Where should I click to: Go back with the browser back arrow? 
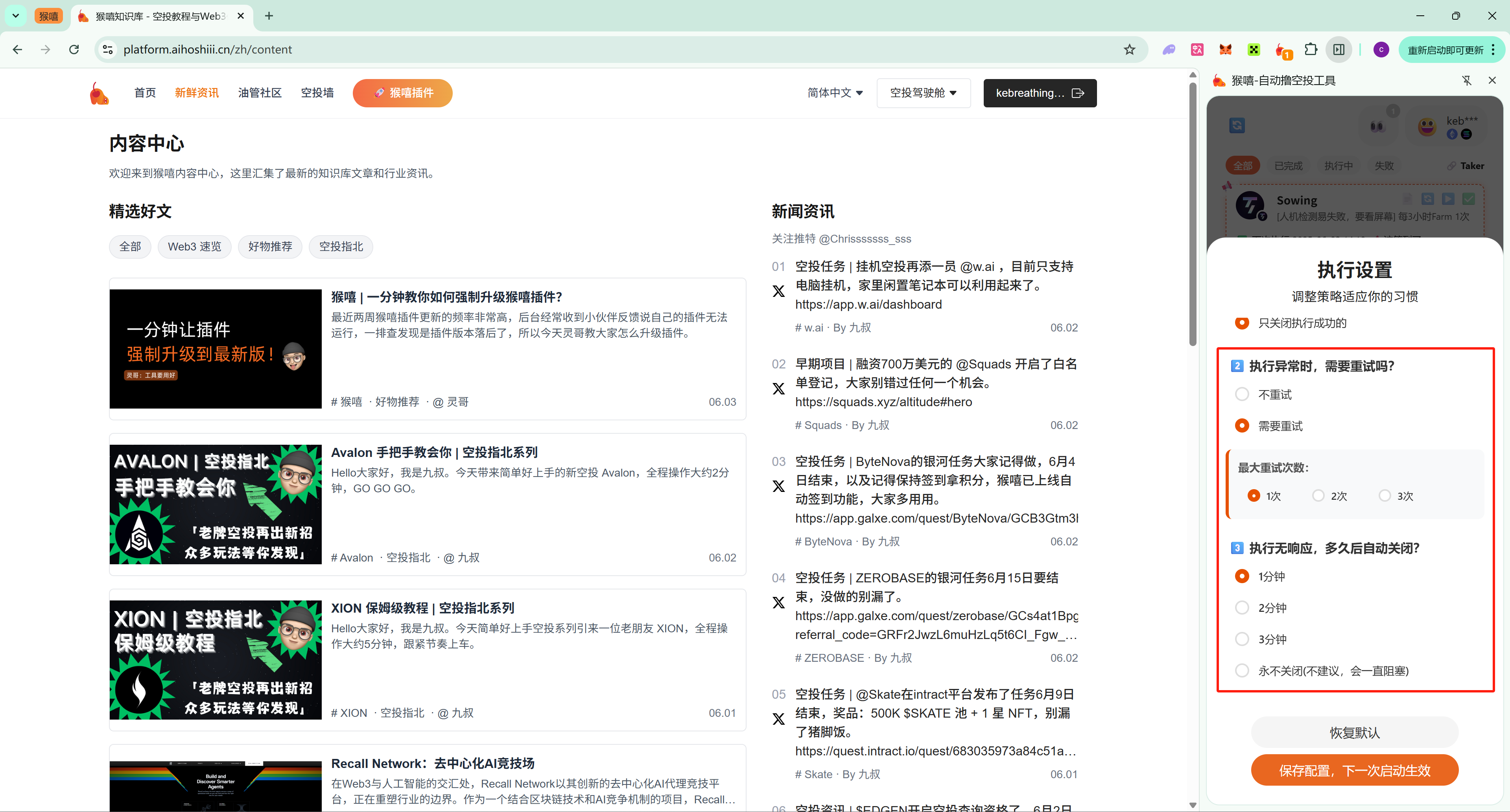click(x=18, y=50)
